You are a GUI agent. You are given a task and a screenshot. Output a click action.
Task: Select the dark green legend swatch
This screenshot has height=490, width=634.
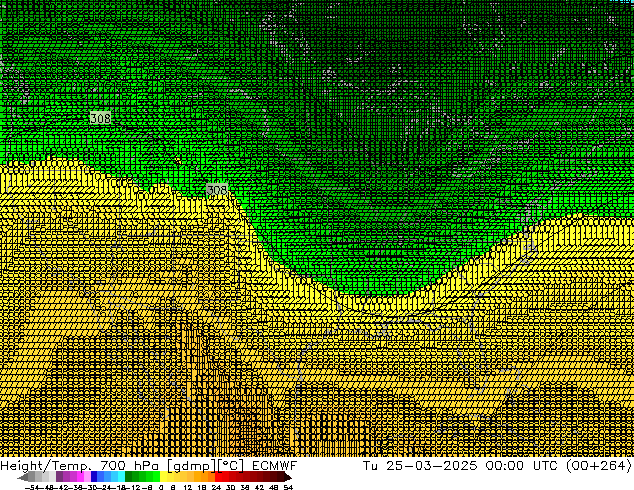click(129, 476)
